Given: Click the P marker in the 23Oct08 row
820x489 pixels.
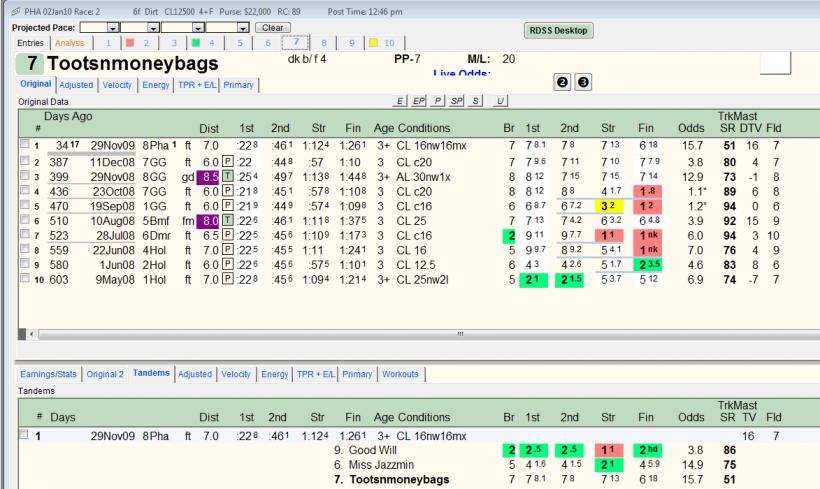Looking at the screenshot, I should (227, 191).
